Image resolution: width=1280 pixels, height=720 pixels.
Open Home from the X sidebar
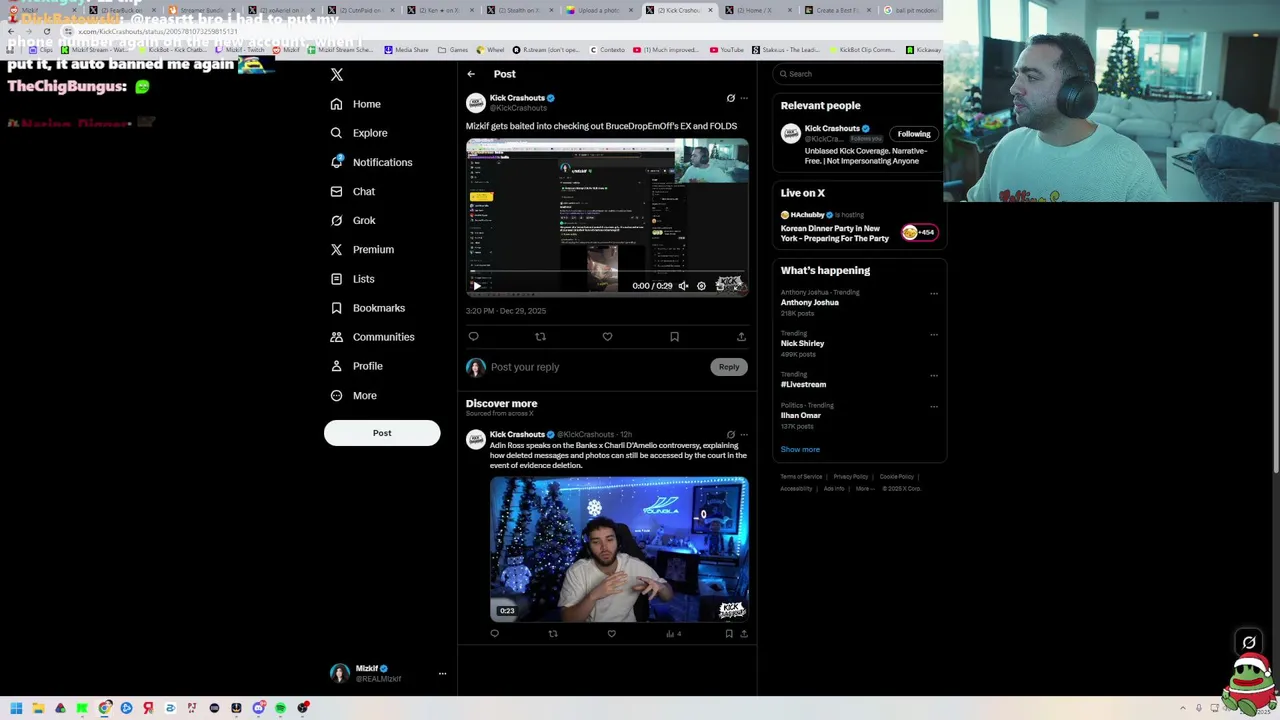[356, 104]
